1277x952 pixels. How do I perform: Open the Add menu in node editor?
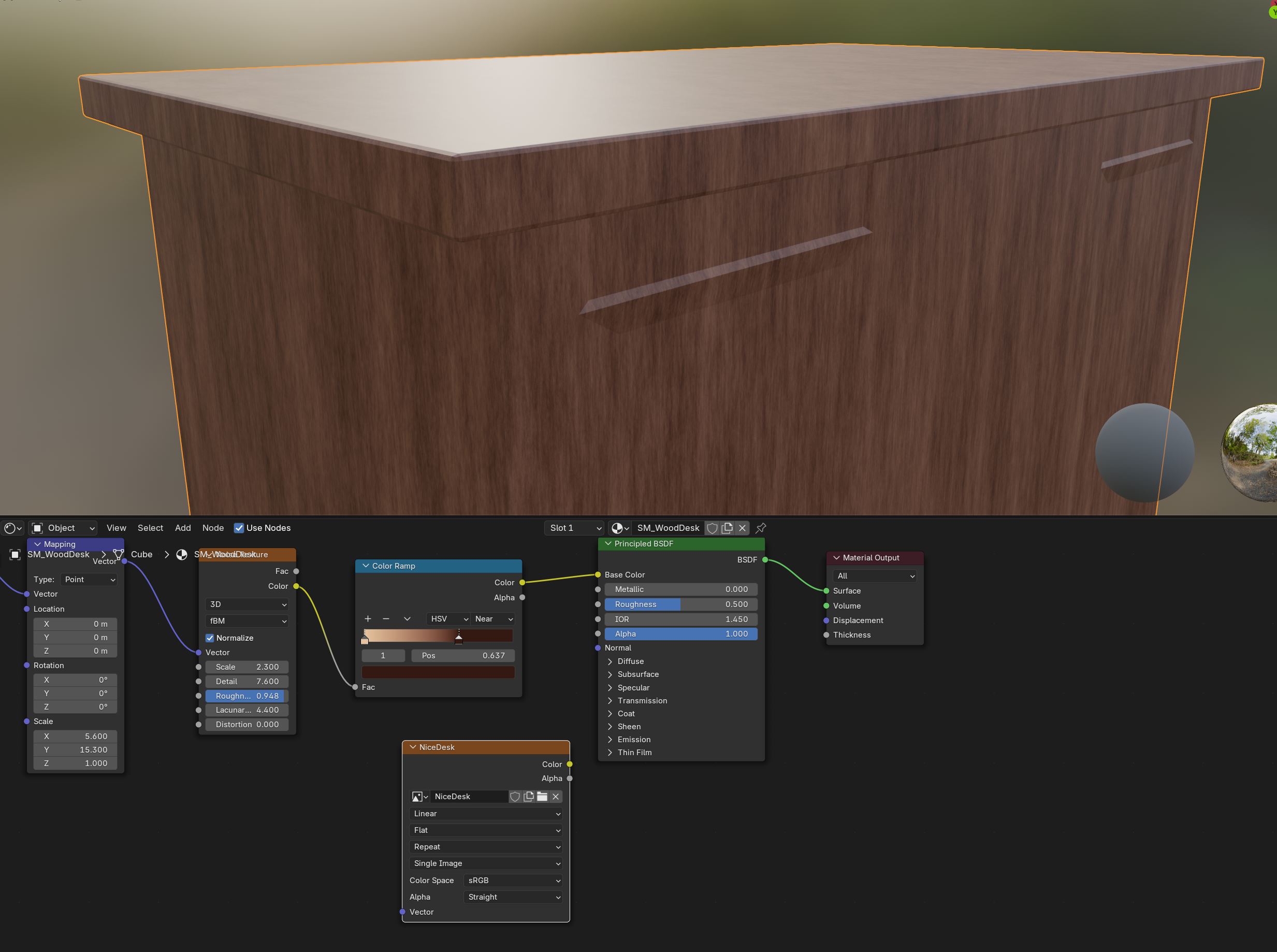point(183,528)
